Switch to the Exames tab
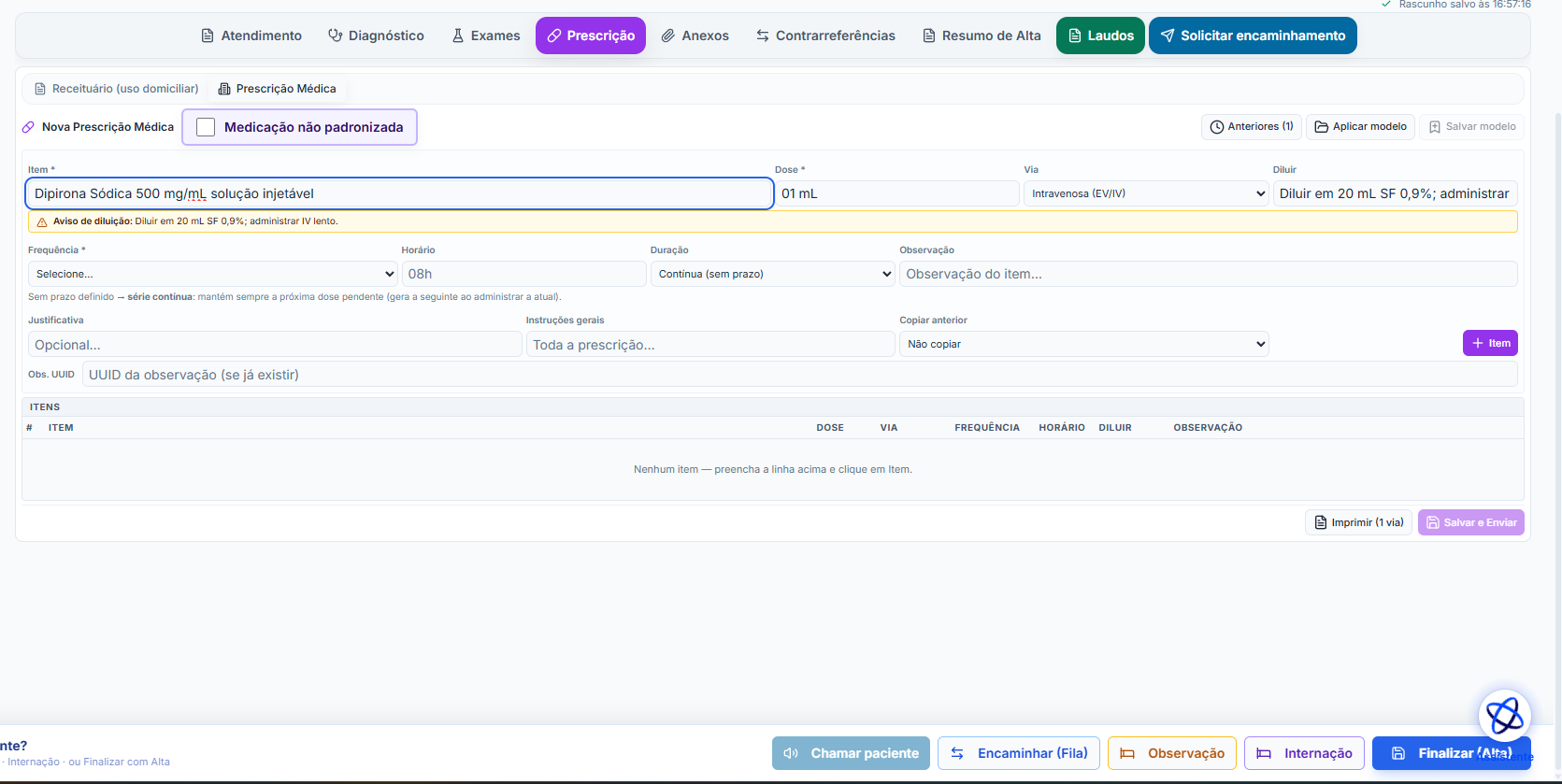The height and width of the screenshot is (784, 1562). [486, 36]
